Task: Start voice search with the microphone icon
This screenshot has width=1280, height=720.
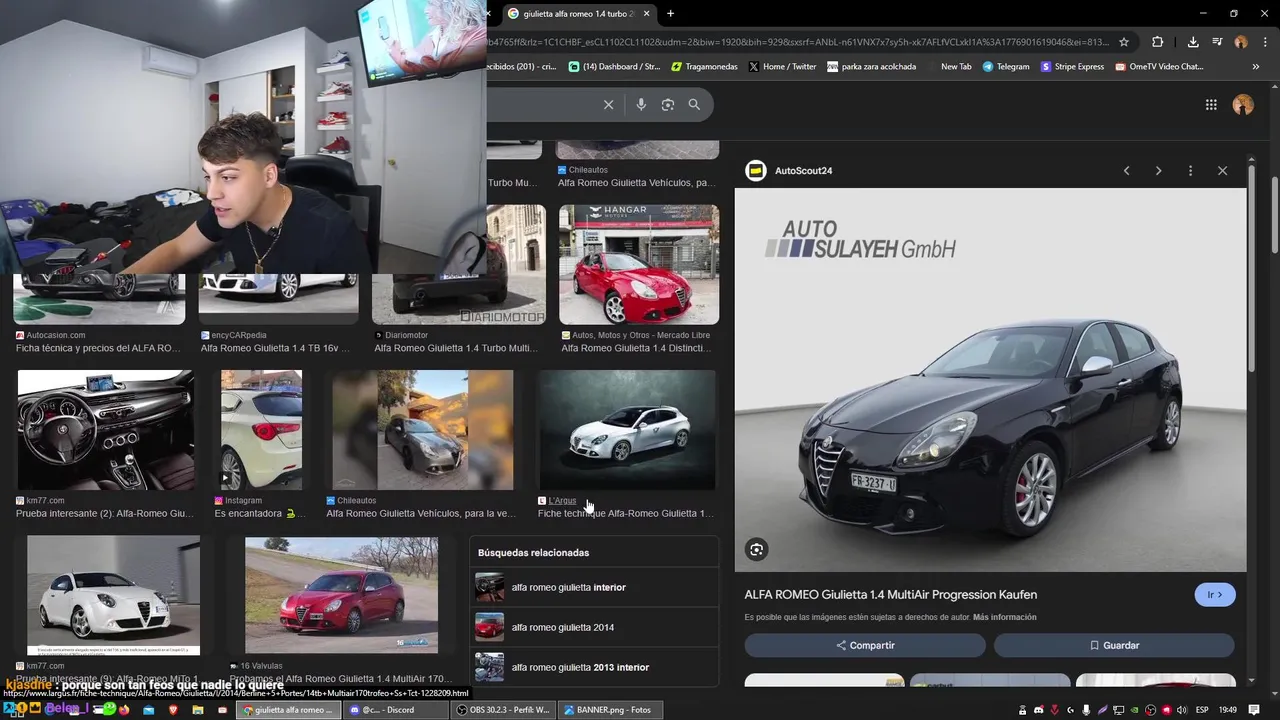Action: pyautogui.click(x=641, y=104)
